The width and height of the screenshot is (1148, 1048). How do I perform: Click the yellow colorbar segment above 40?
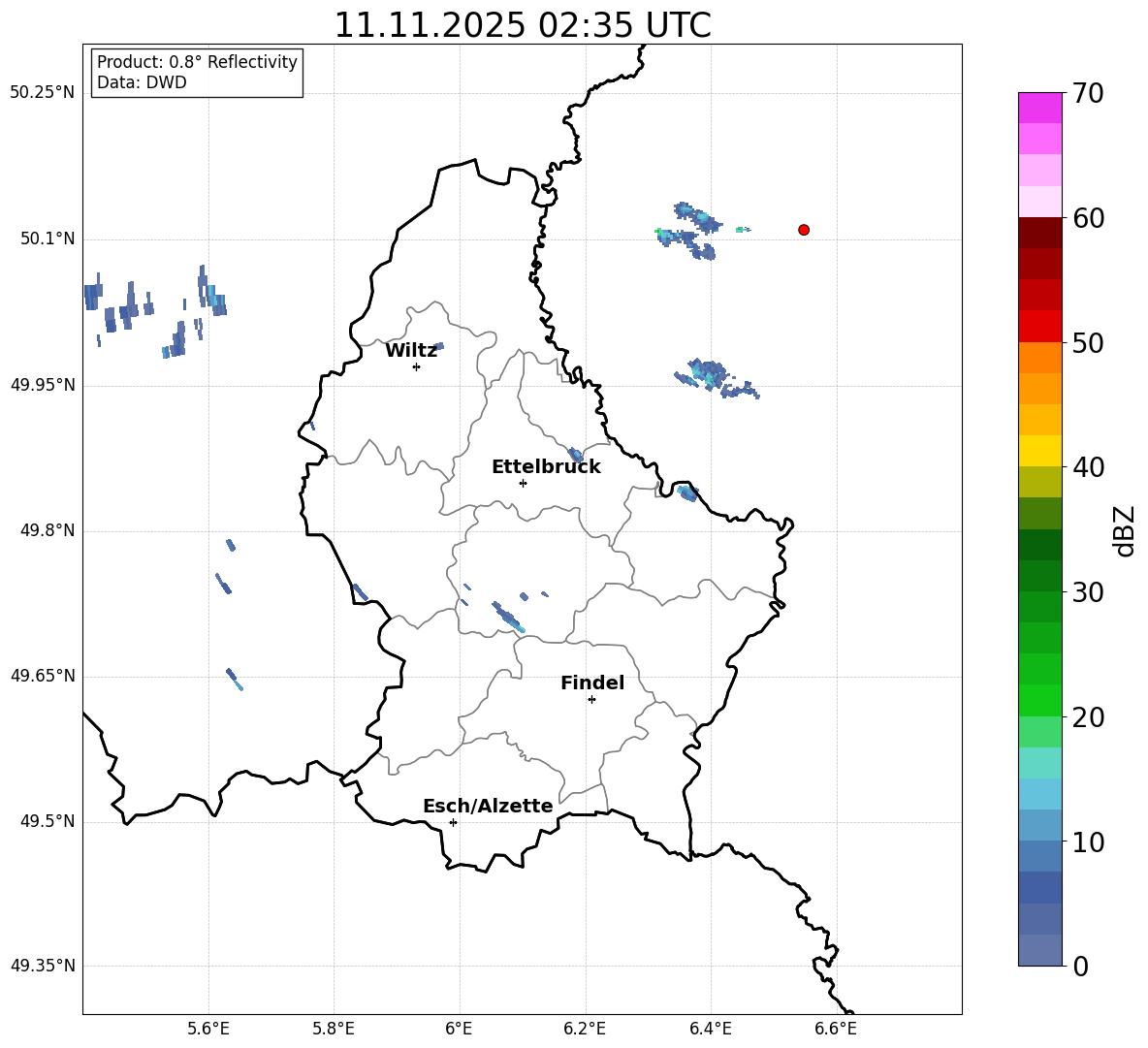click(1040, 451)
